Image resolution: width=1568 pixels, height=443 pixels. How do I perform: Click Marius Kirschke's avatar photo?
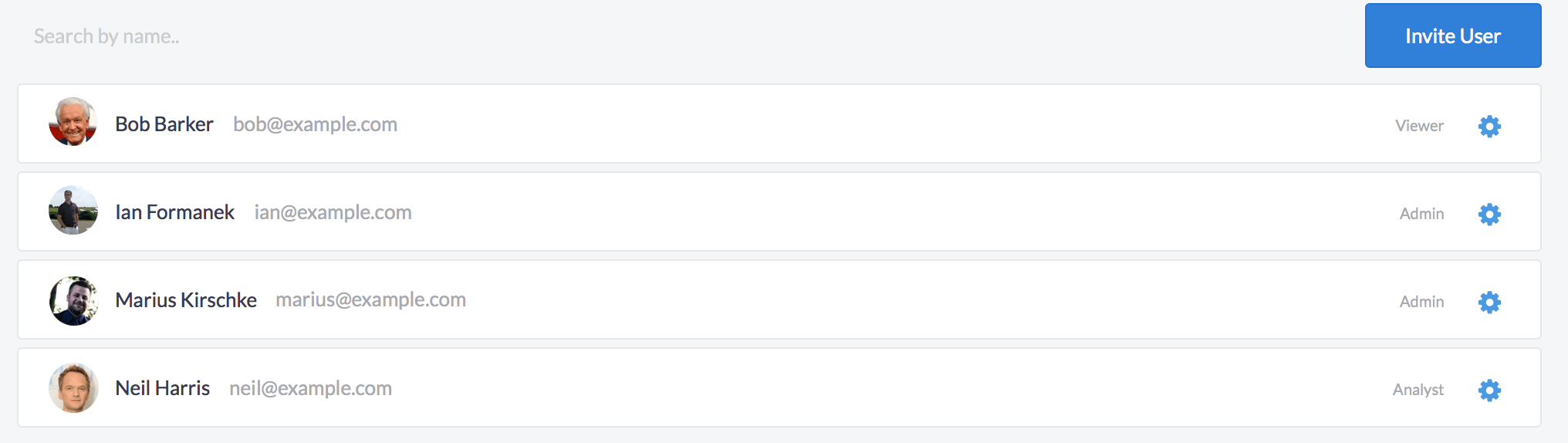[73, 300]
